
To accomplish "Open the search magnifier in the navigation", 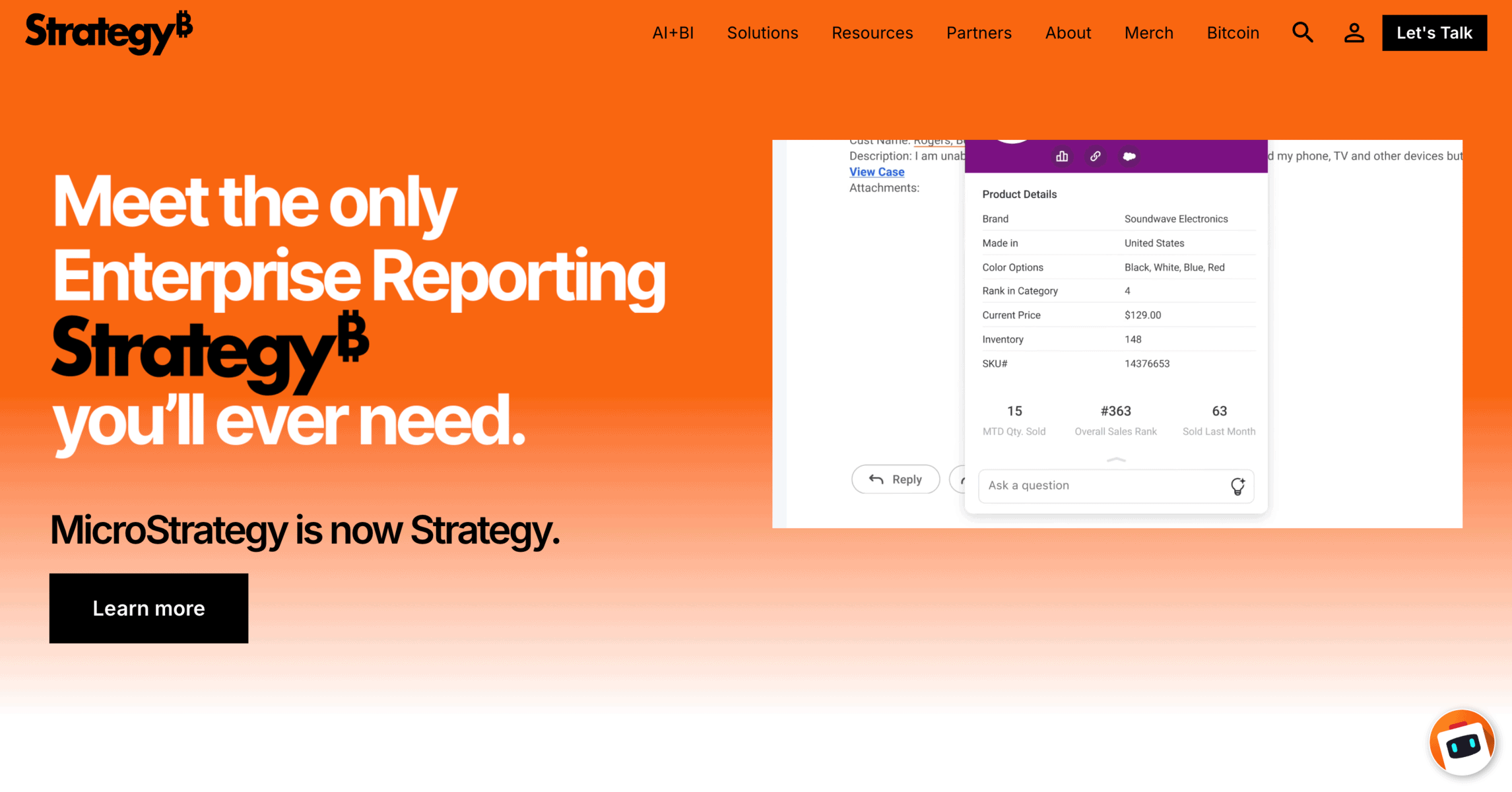I will 1302,32.
